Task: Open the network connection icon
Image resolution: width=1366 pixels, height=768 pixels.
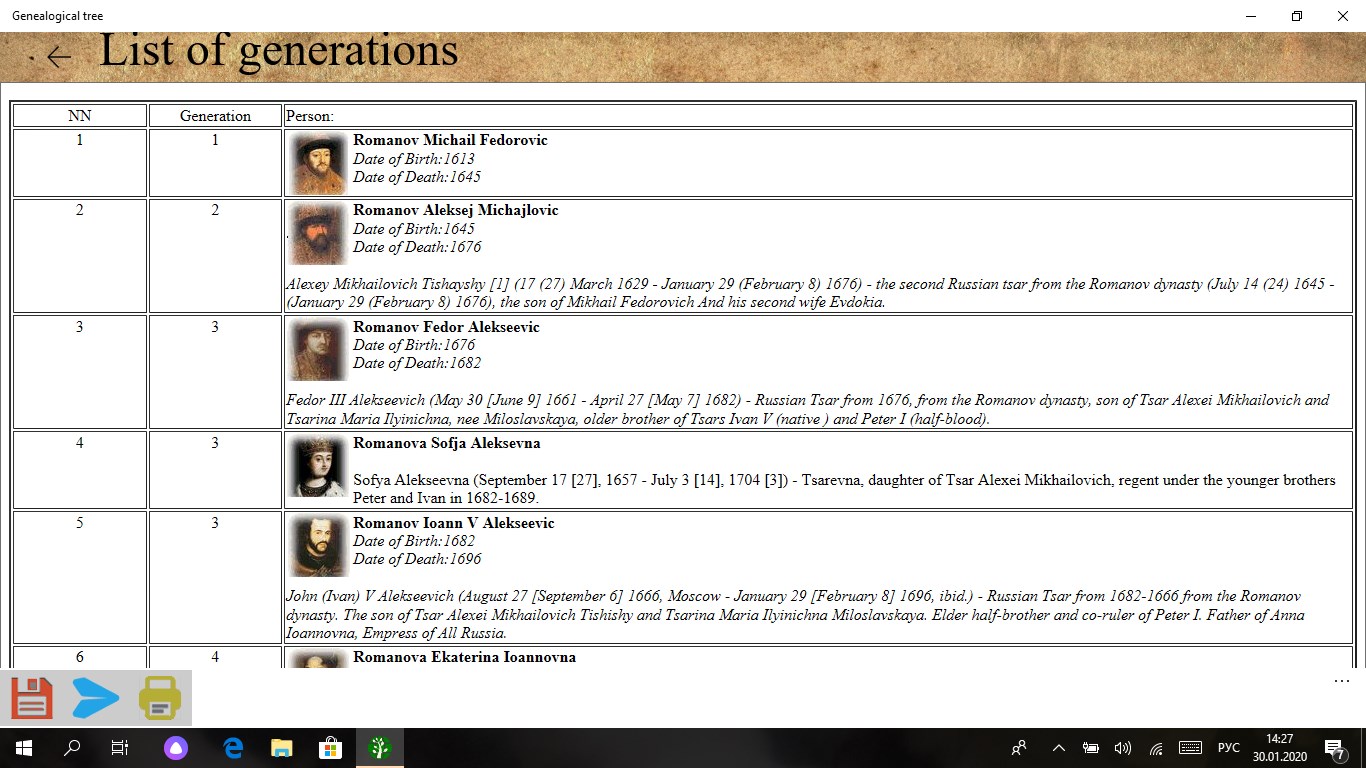Action: [x=1156, y=748]
